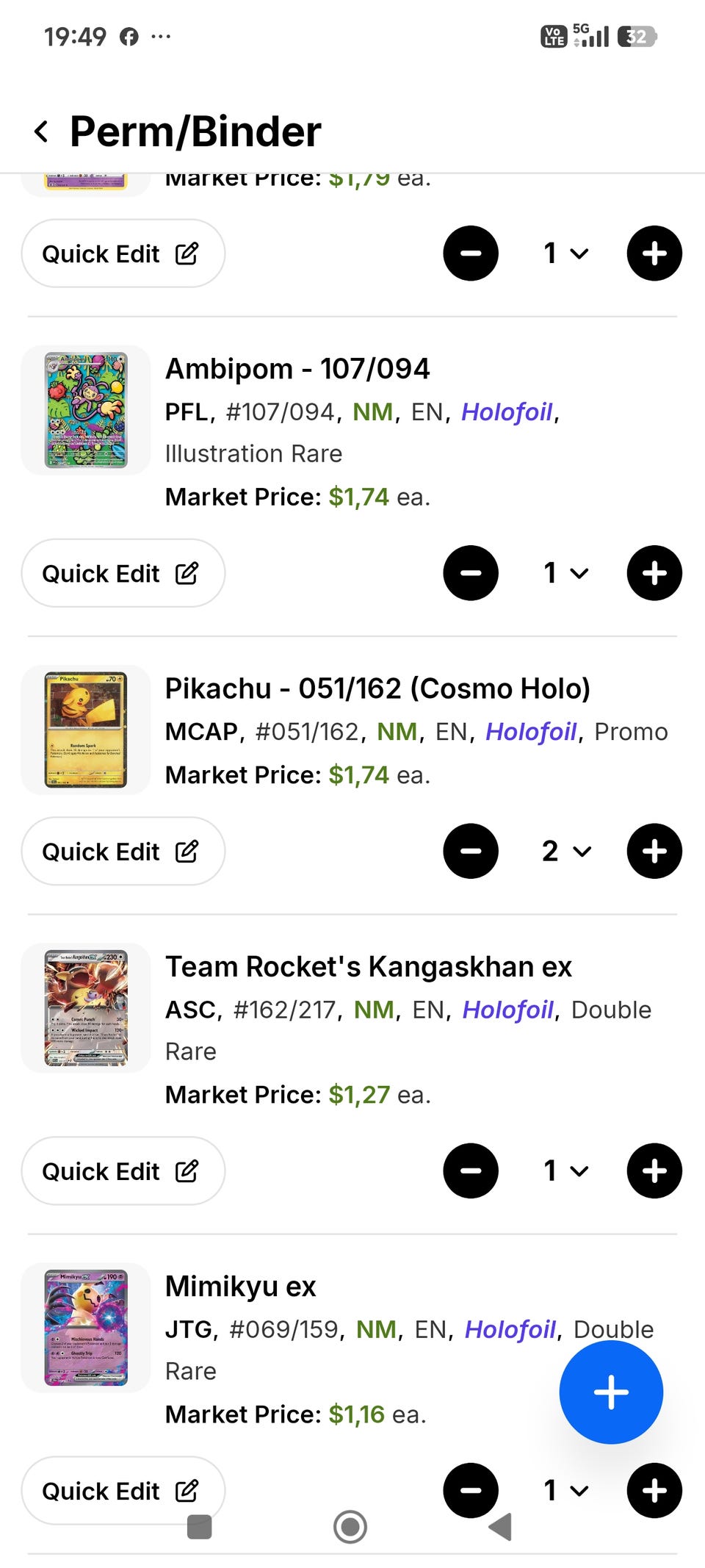Open the Mimikyu ex card image

(86, 1328)
